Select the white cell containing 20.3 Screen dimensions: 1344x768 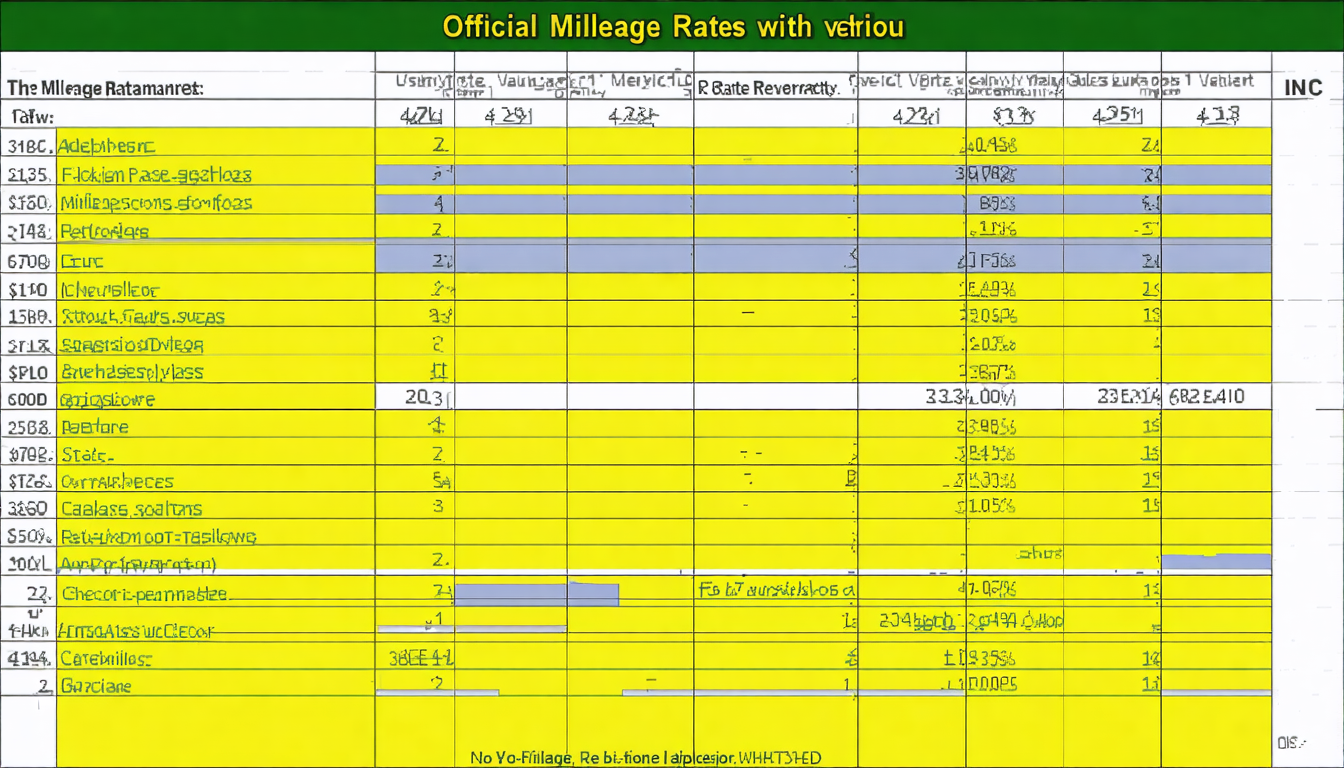415,397
